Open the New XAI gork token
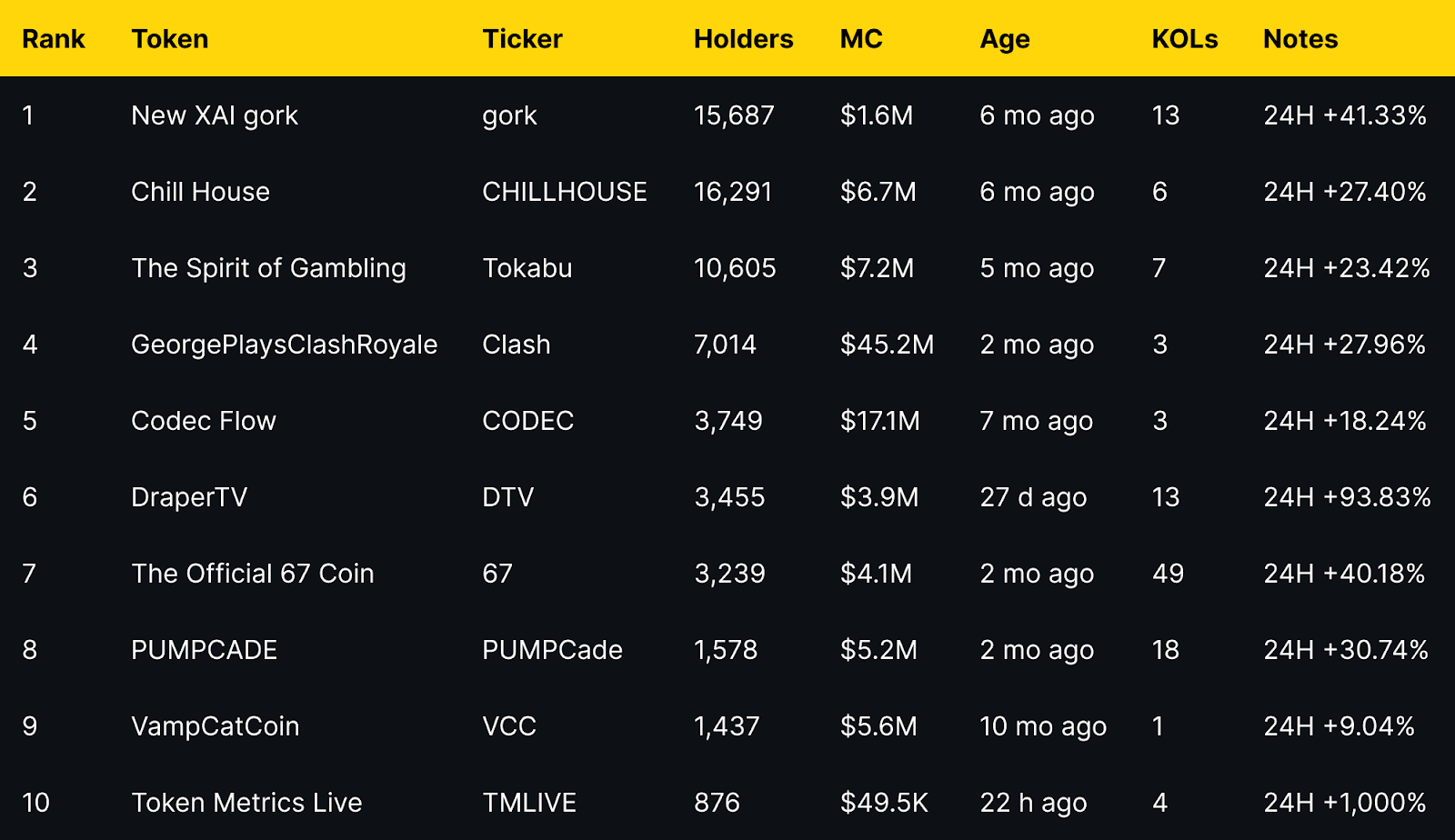 215,116
